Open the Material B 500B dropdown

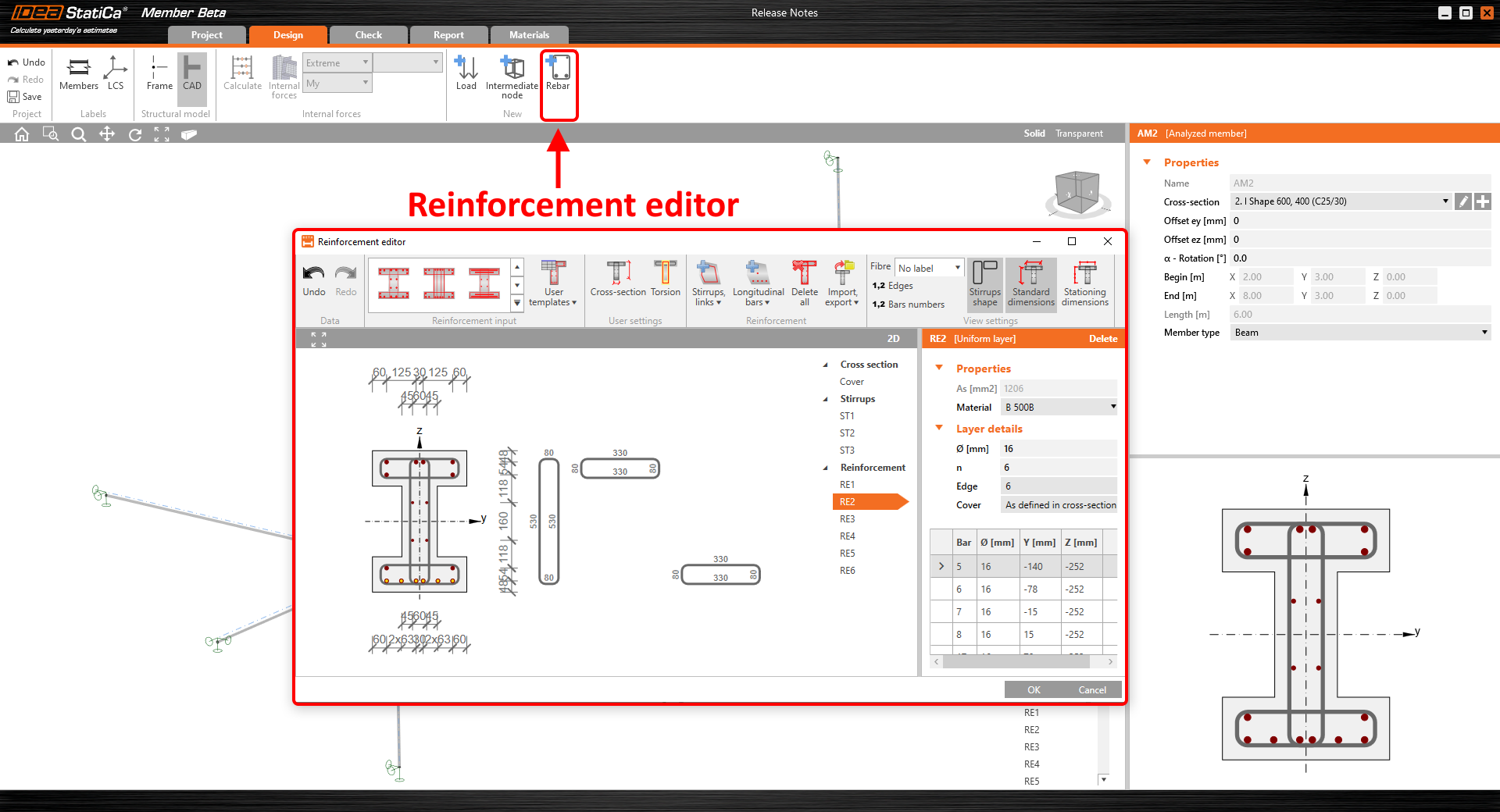(x=1059, y=408)
